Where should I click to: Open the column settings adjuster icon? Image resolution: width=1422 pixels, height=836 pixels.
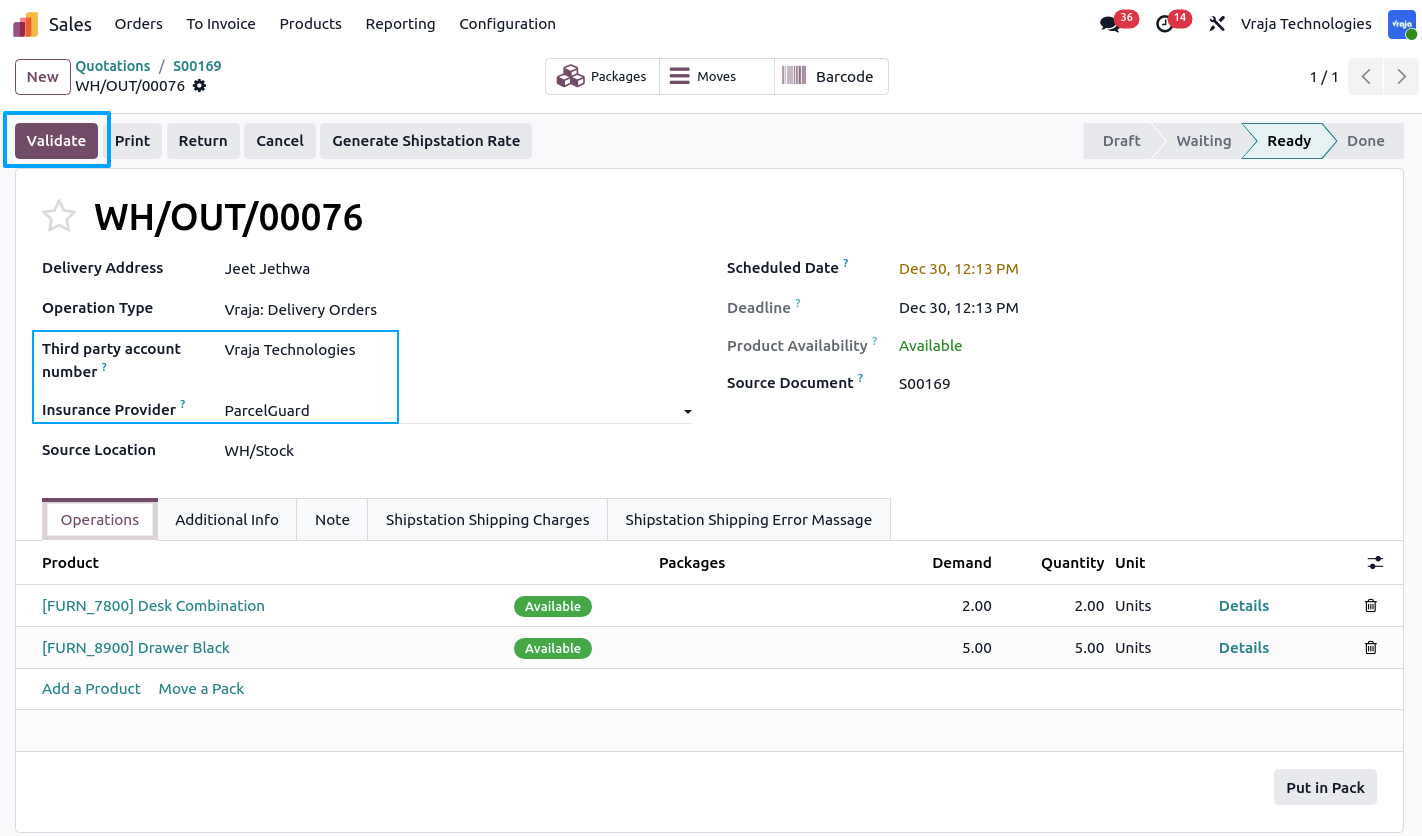tap(1376, 563)
